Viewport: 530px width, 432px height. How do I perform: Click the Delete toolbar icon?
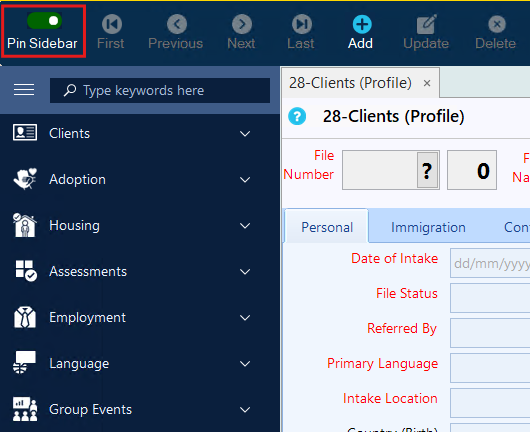pyautogui.click(x=497, y=24)
